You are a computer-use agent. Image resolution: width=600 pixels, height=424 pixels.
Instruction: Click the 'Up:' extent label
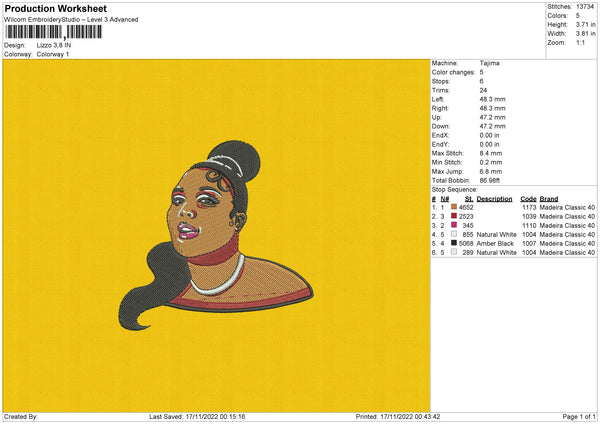[x=437, y=117]
